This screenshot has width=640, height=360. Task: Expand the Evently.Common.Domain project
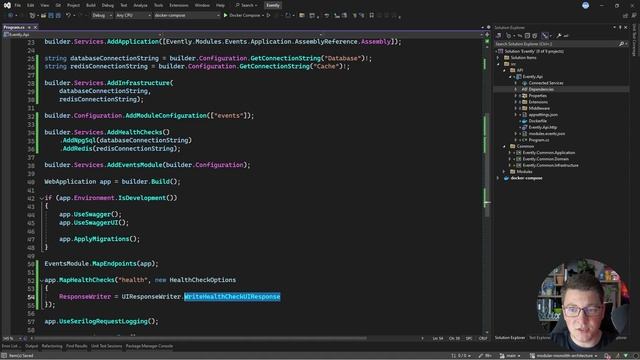coord(509,159)
